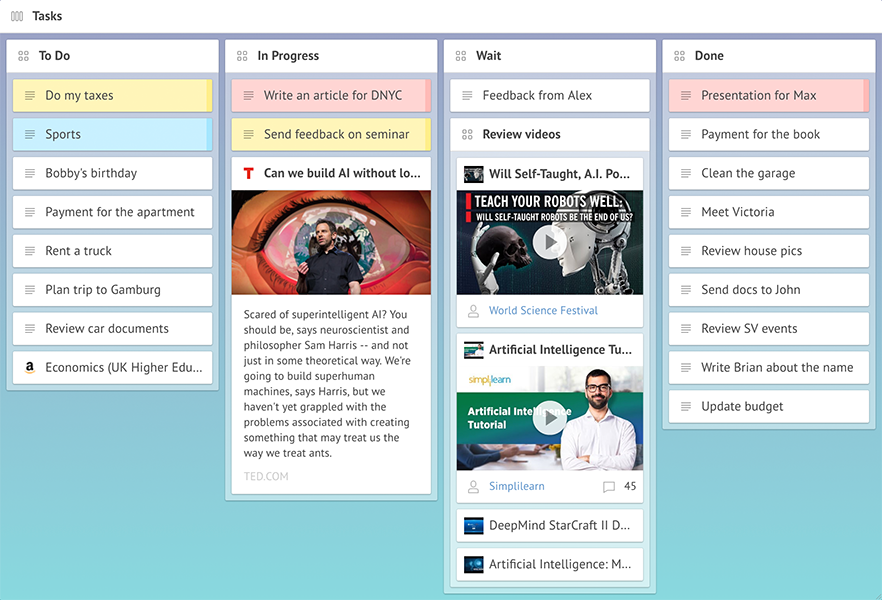This screenshot has width=882, height=600.
Task: Click the yellow color edge on Do my taxes
Action: point(209,96)
